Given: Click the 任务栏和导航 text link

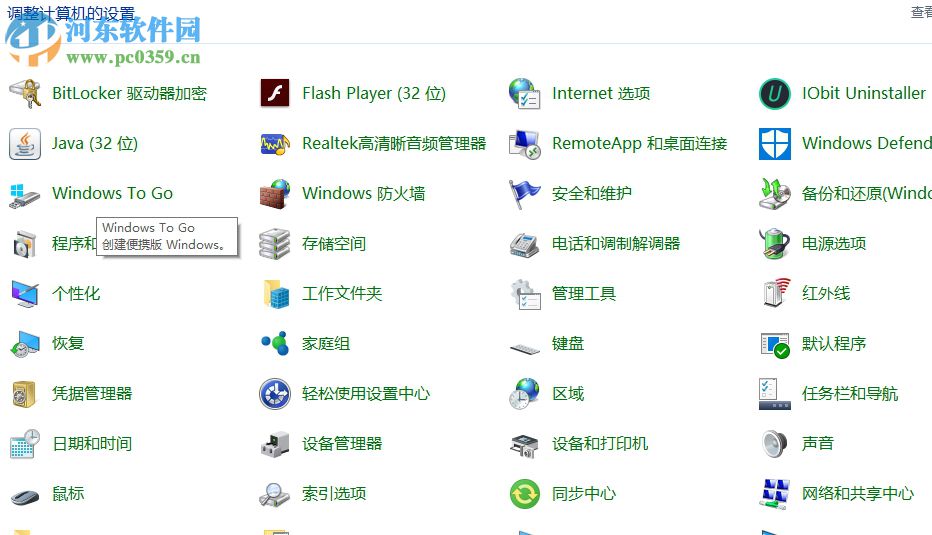Looking at the screenshot, I should tap(849, 394).
